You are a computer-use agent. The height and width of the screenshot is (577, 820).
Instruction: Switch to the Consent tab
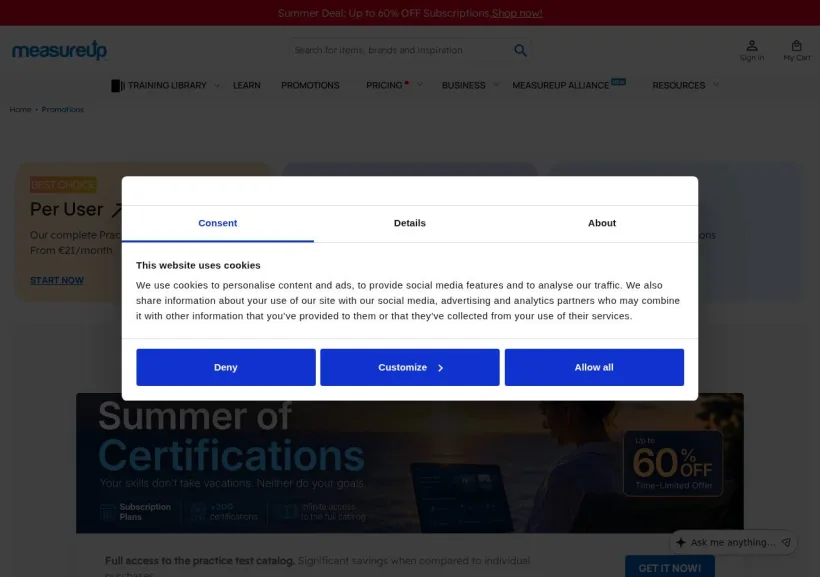pos(218,223)
